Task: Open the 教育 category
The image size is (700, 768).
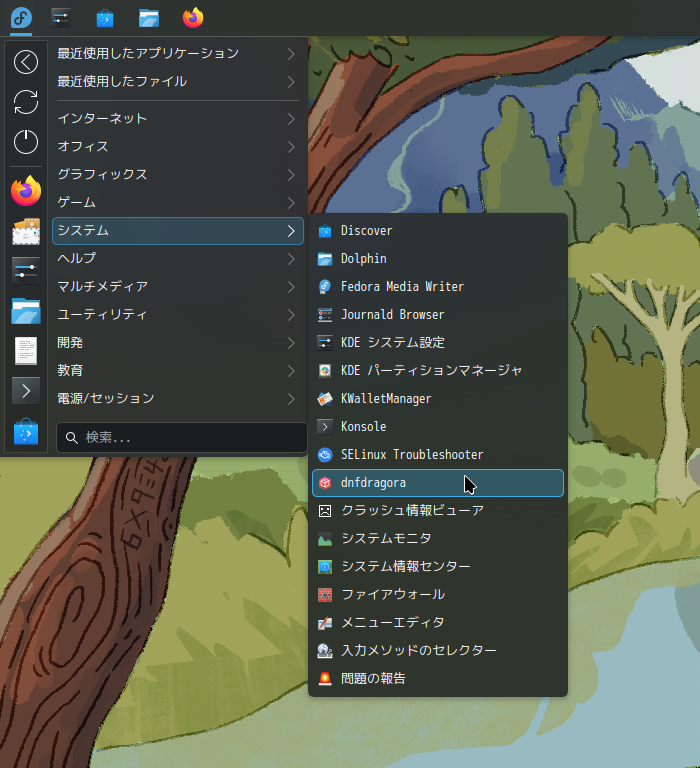Action: click(x=178, y=370)
